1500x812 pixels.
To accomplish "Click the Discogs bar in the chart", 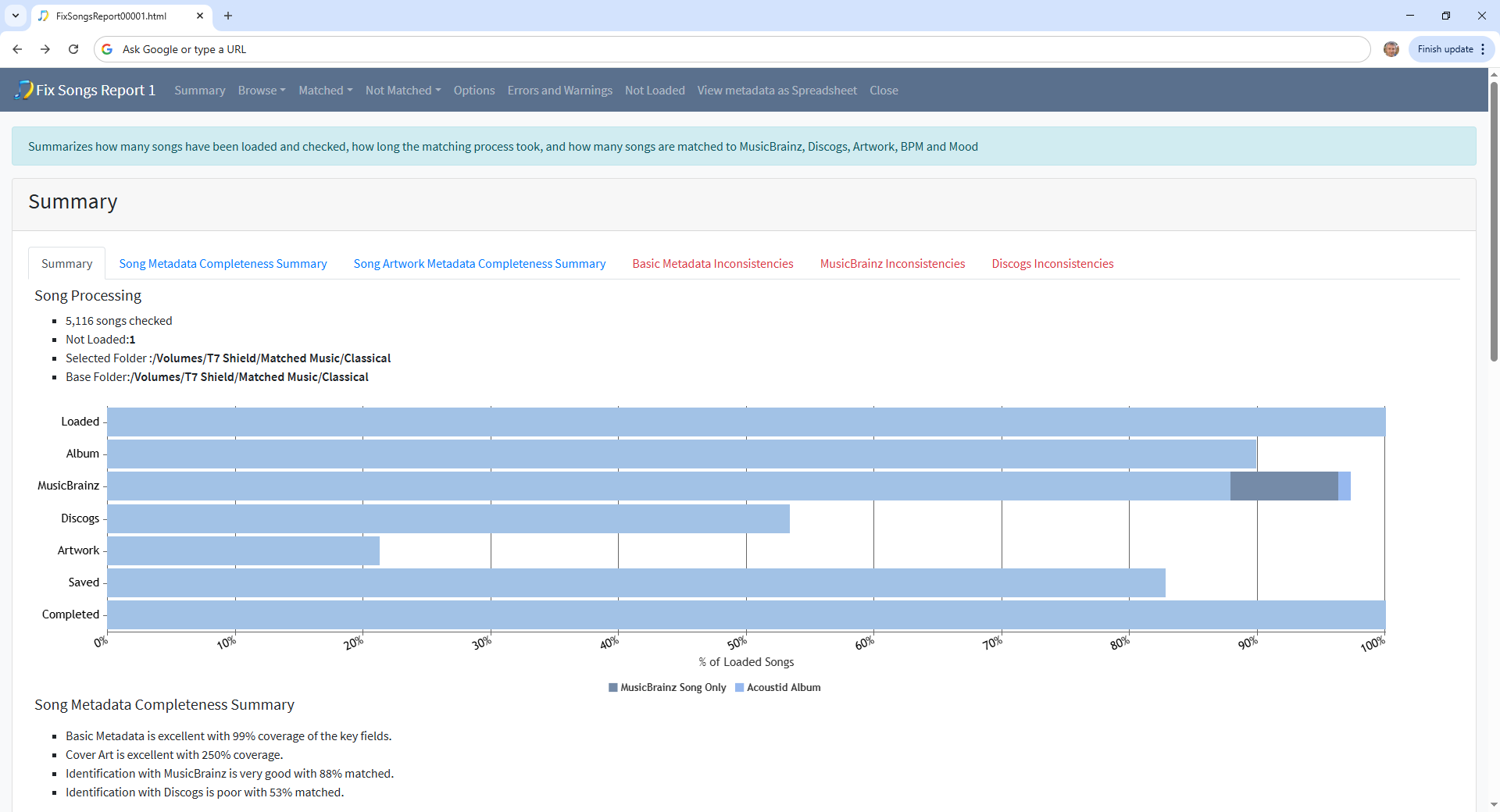I will (448, 518).
